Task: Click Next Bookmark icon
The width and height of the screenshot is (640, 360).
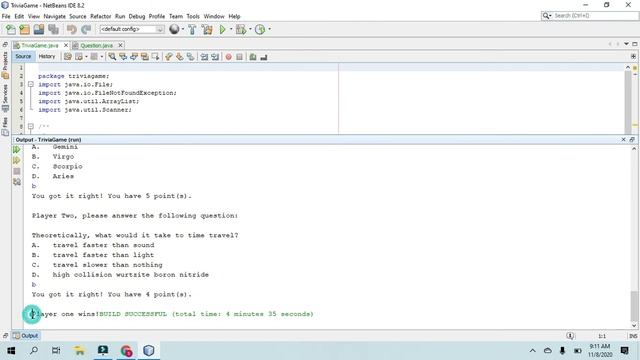Action: (x=180, y=57)
